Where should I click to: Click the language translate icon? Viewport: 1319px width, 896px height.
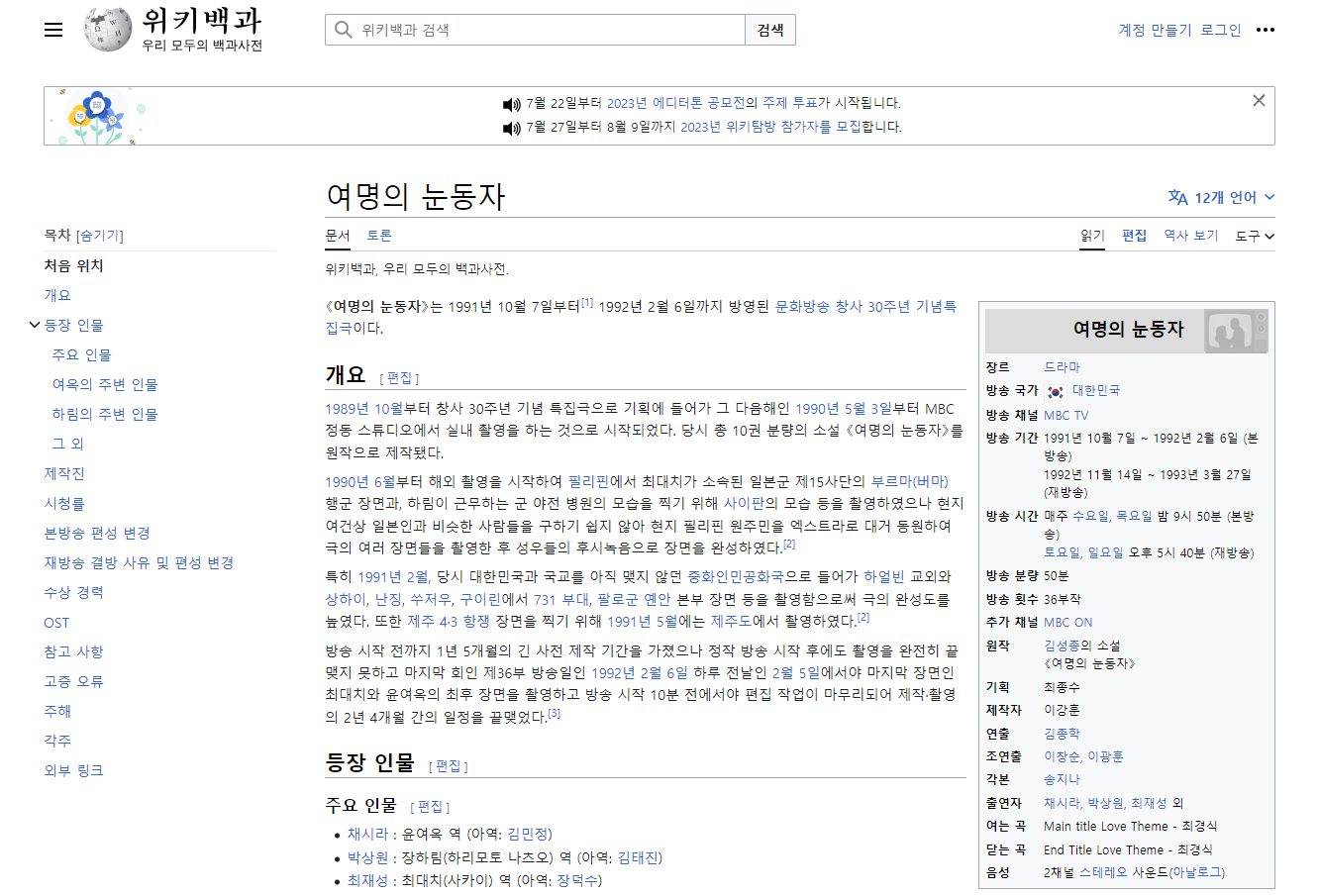pyautogui.click(x=1177, y=197)
